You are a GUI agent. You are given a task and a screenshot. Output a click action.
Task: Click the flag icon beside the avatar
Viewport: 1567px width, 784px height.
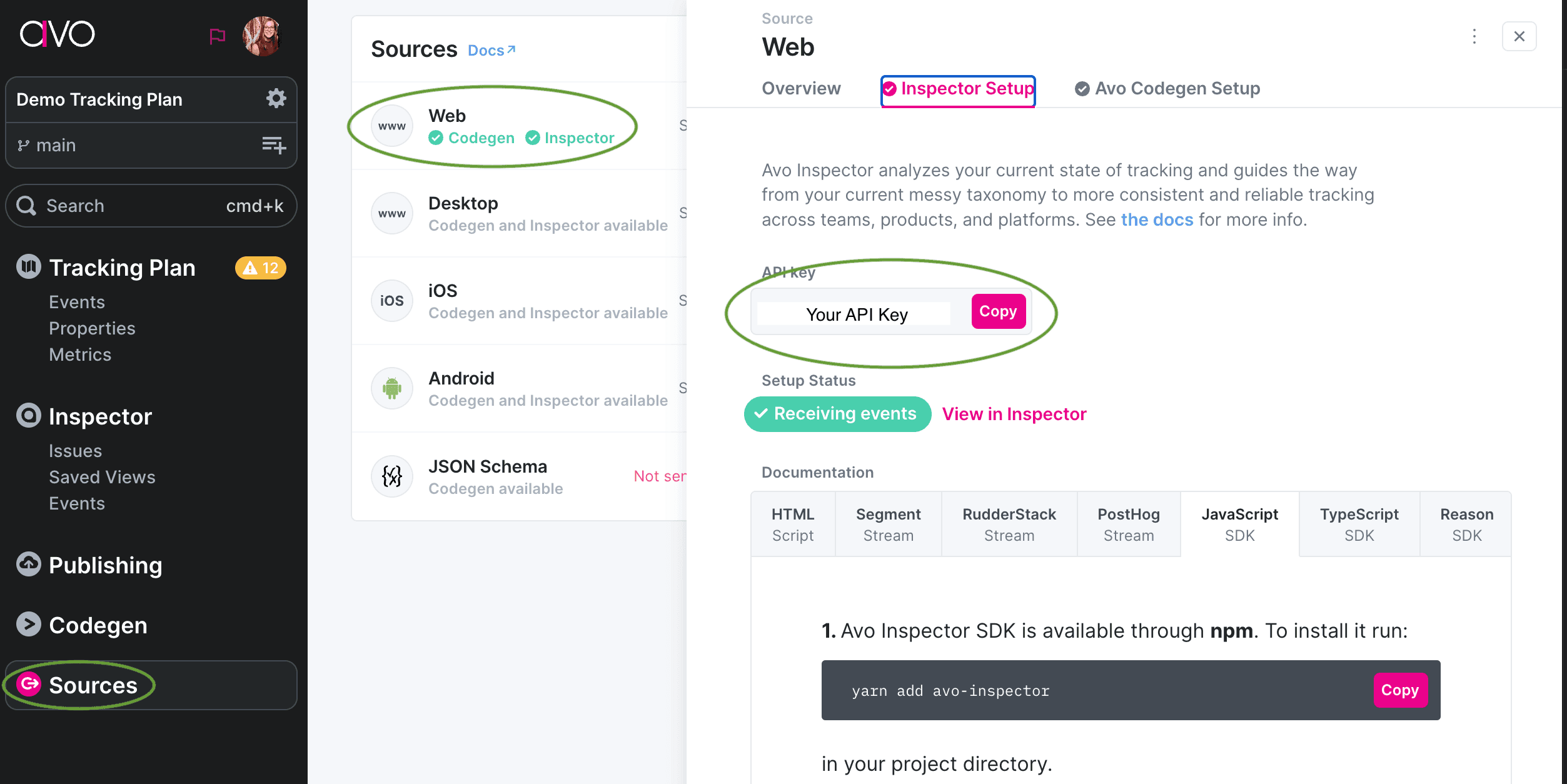(217, 36)
